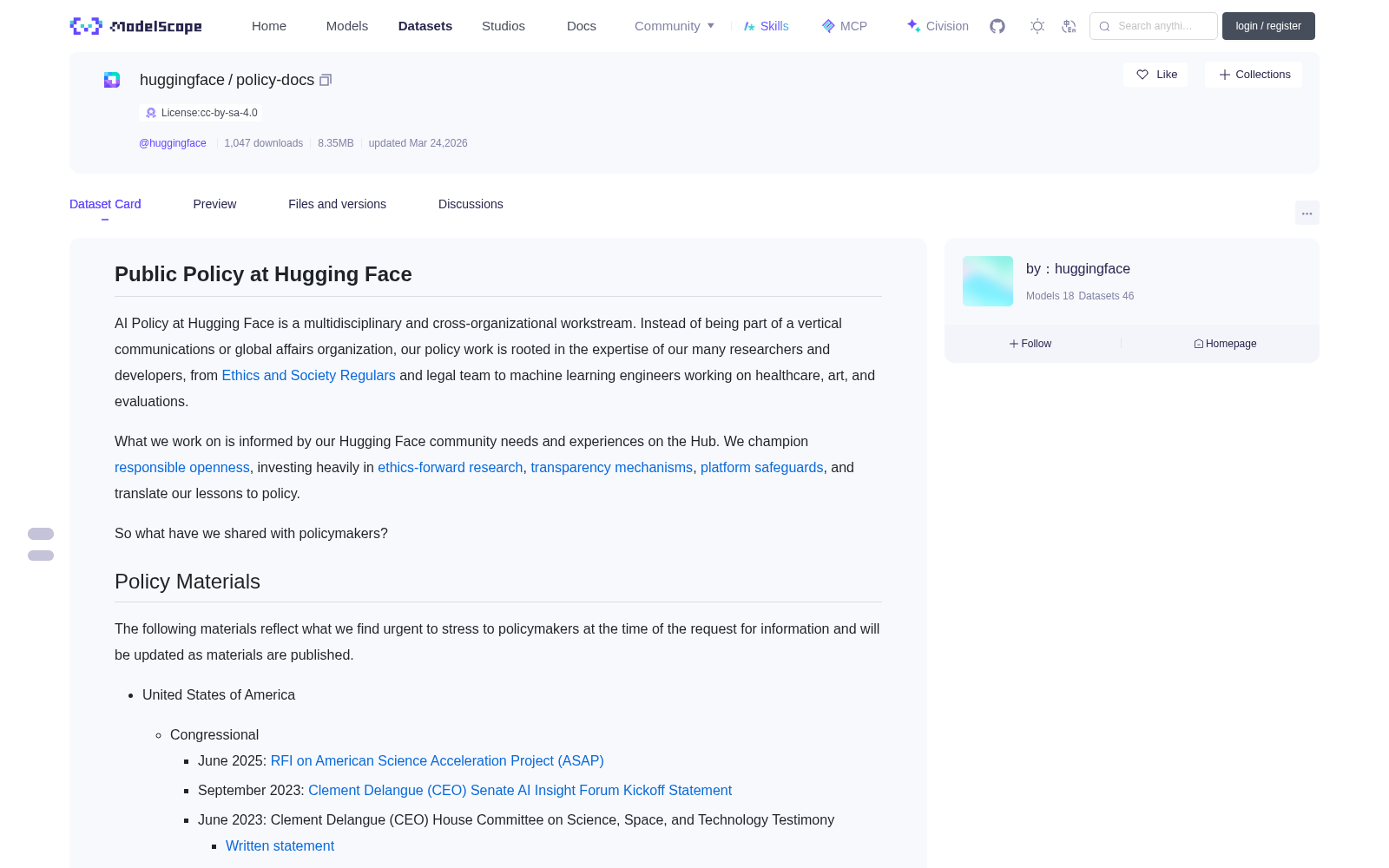The width and height of the screenshot is (1389, 868).
Task: Follow the huggingface organization
Action: pyautogui.click(x=1030, y=344)
